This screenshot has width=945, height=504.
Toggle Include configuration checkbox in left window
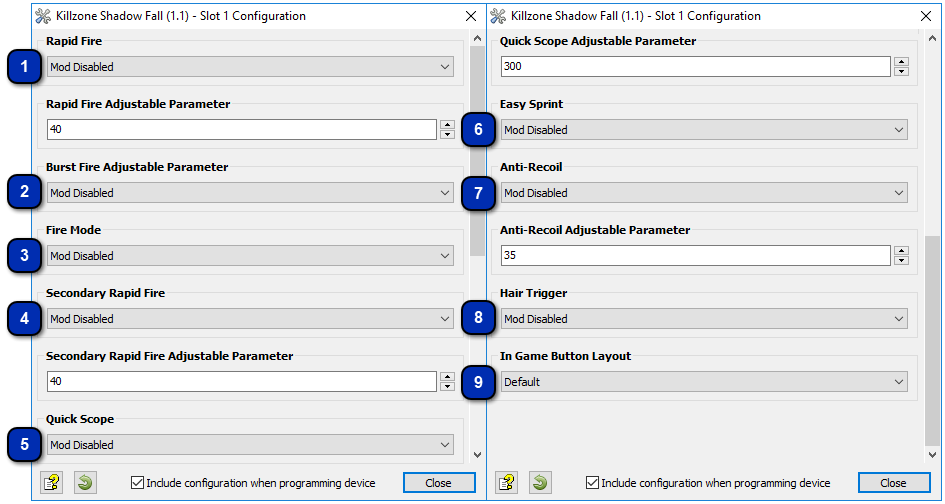point(137,483)
